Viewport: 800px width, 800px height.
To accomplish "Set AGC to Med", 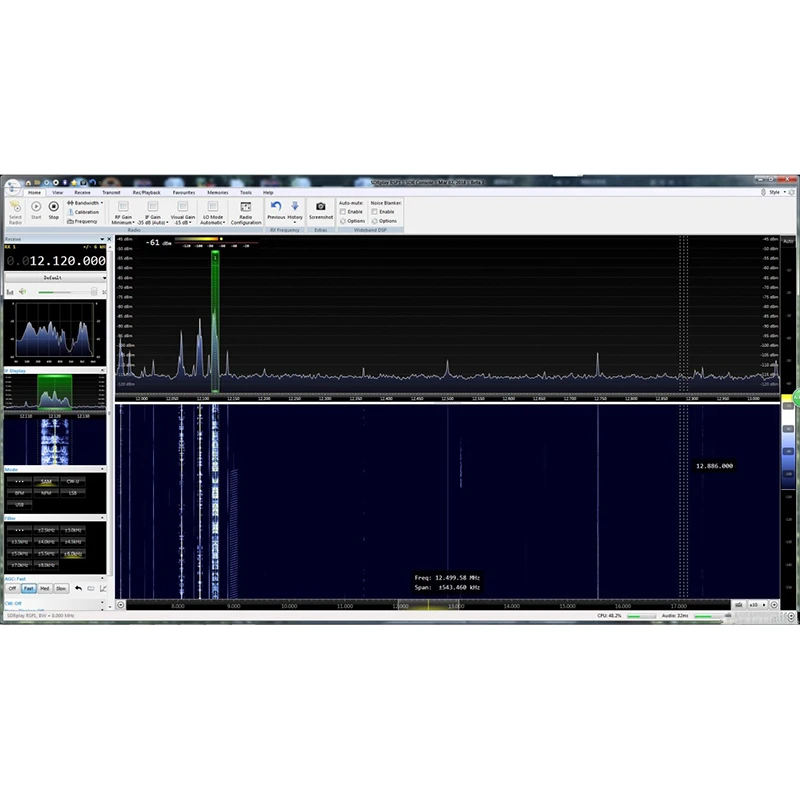I will 45,588.
